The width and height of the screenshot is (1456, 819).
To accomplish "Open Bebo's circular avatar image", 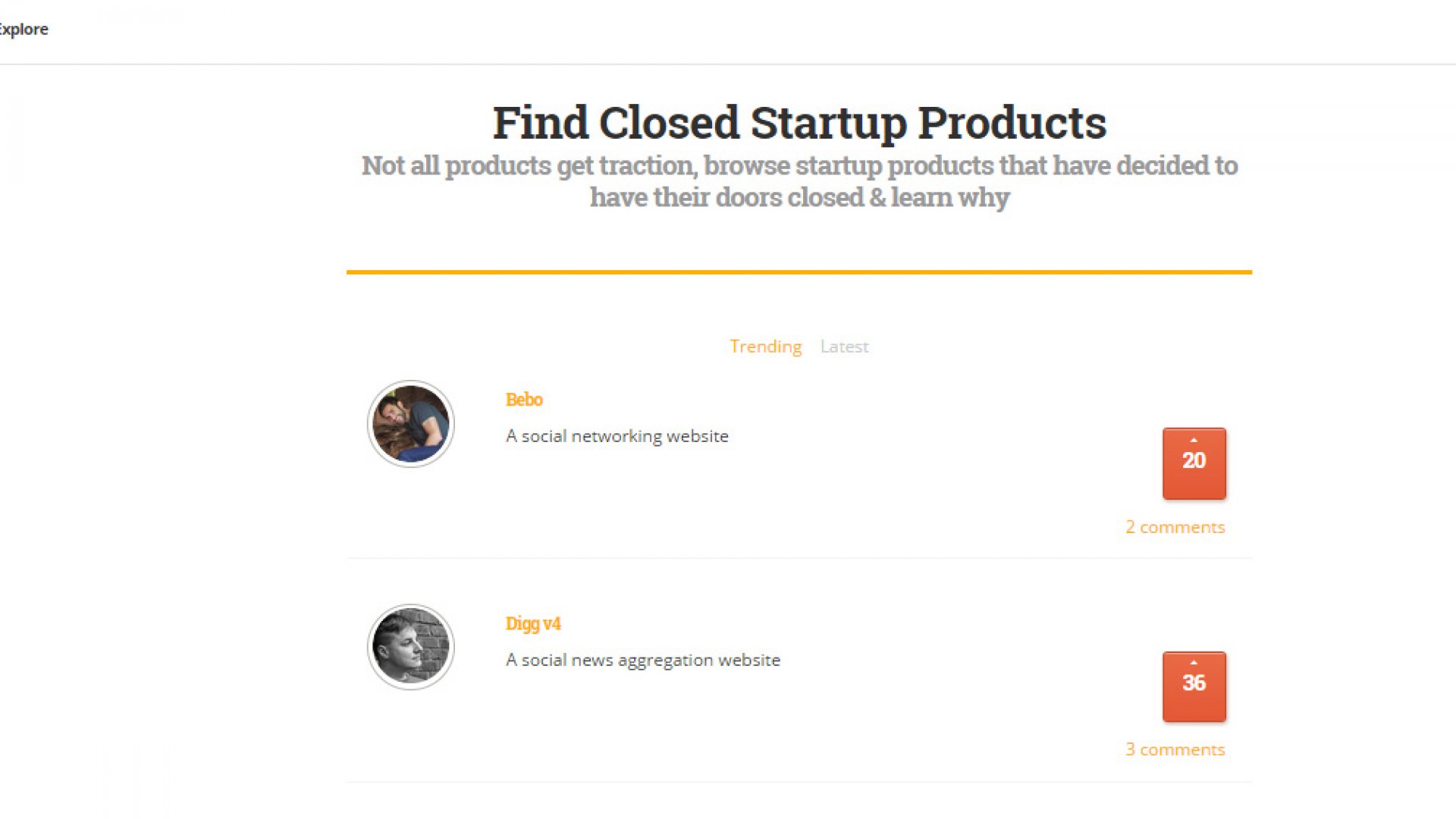I will click(x=410, y=423).
